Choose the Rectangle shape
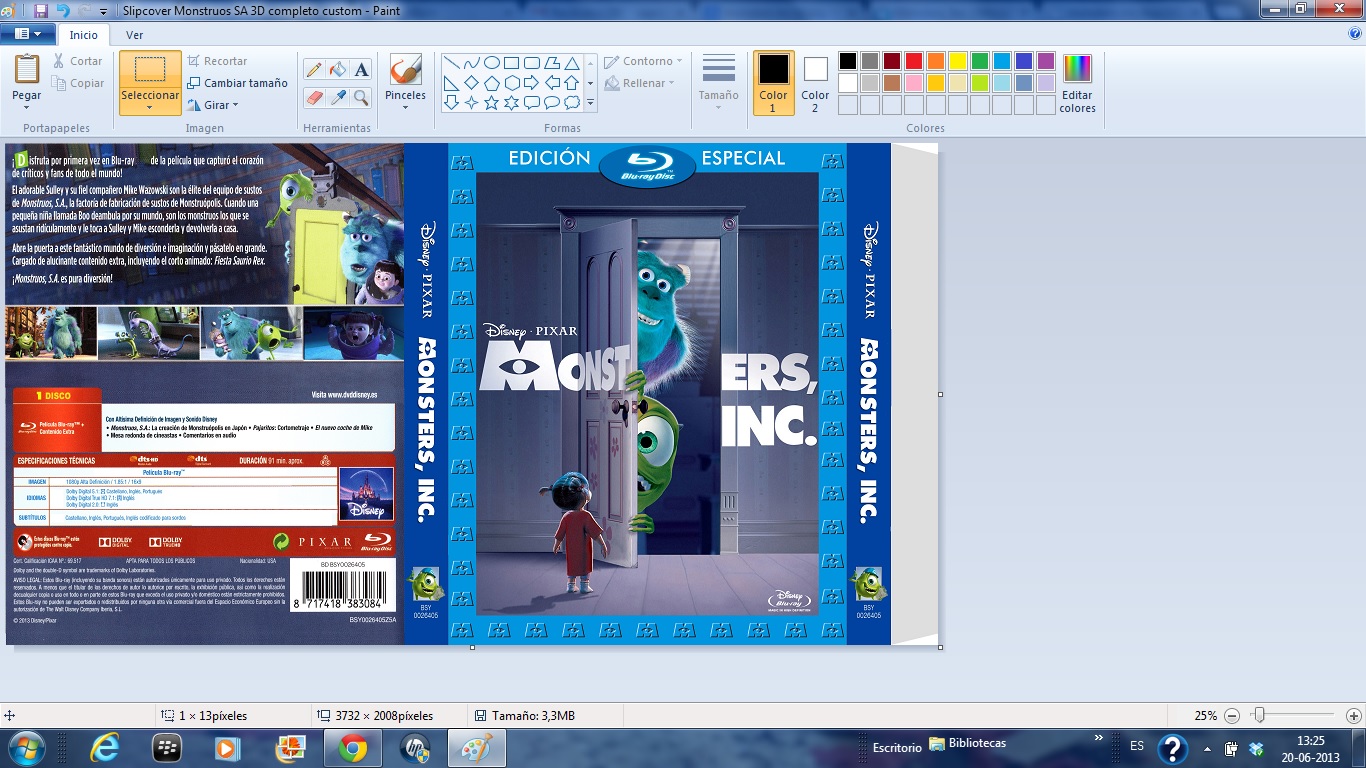The height and width of the screenshot is (768, 1366). (x=511, y=63)
